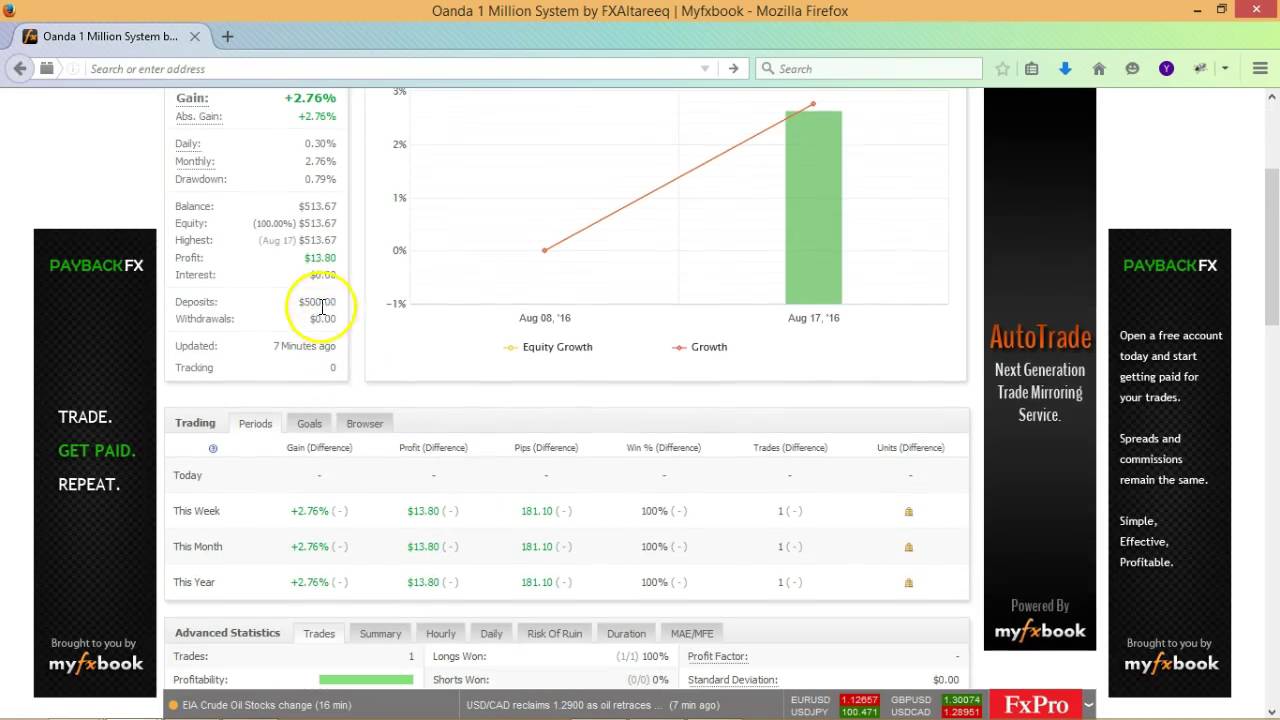The image size is (1280, 720).
Task: Click the Units (Difference) column header
Action: click(x=910, y=448)
